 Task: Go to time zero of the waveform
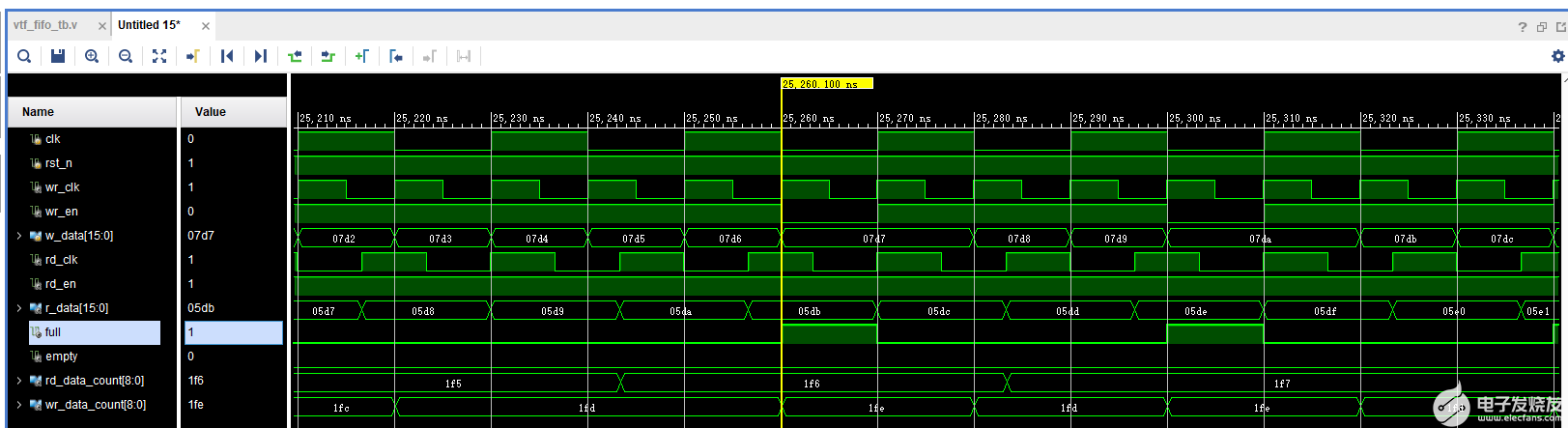(227, 56)
